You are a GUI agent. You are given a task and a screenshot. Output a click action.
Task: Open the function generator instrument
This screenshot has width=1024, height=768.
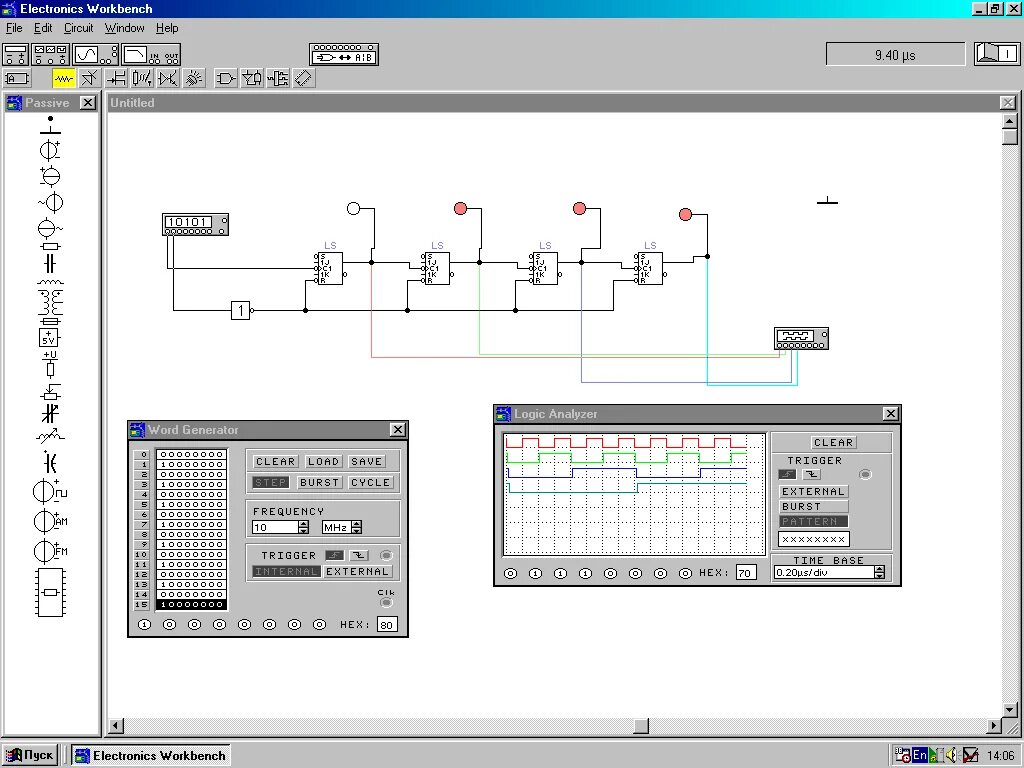(50, 55)
